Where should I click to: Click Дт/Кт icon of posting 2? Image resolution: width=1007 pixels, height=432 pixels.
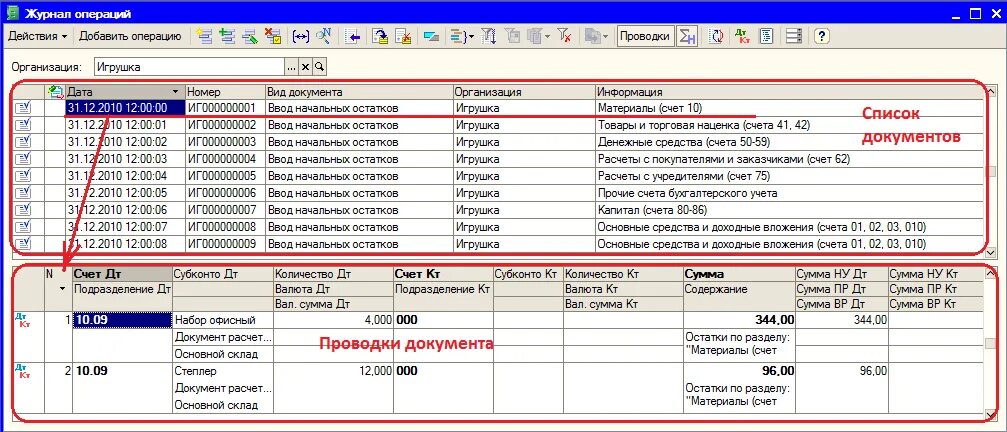(x=22, y=371)
